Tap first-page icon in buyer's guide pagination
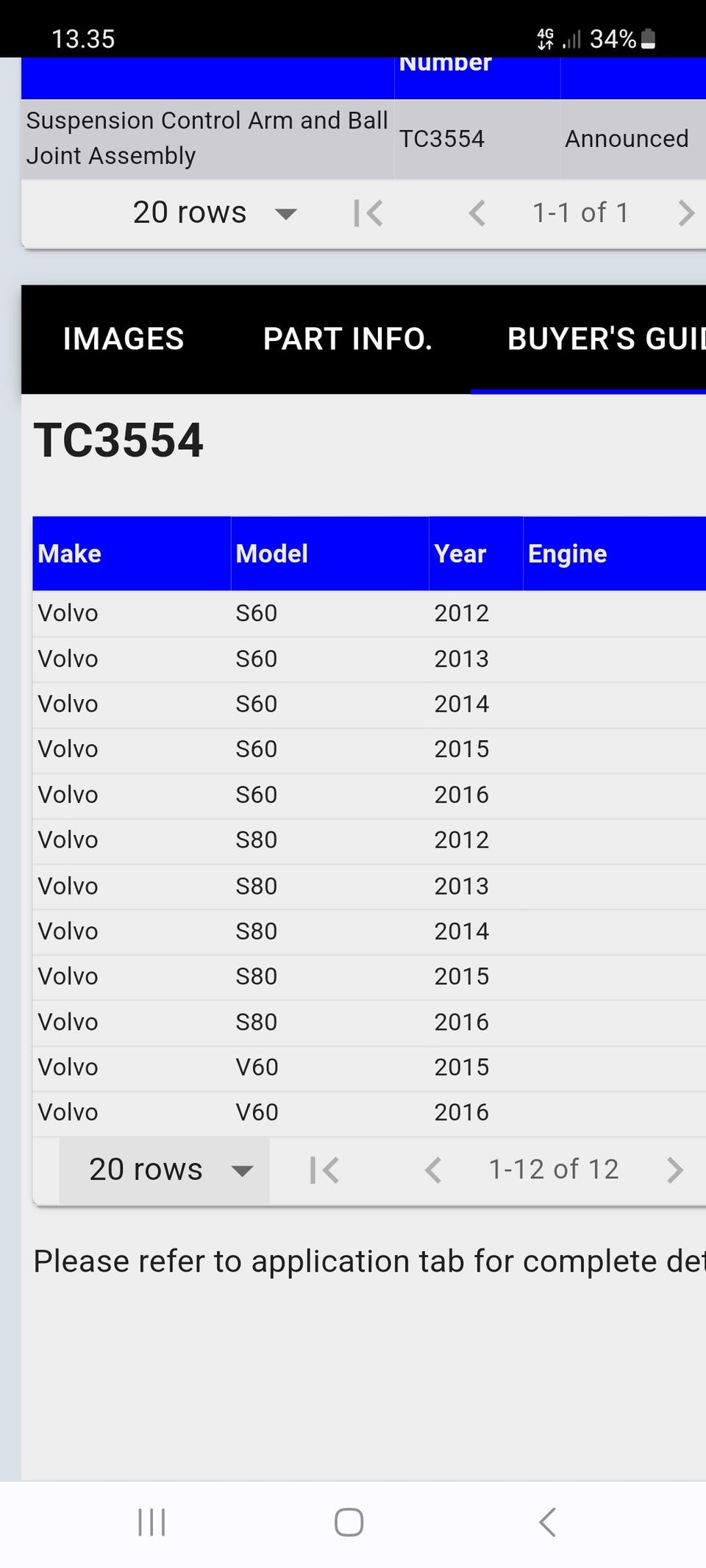 (x=324, y=1170)
